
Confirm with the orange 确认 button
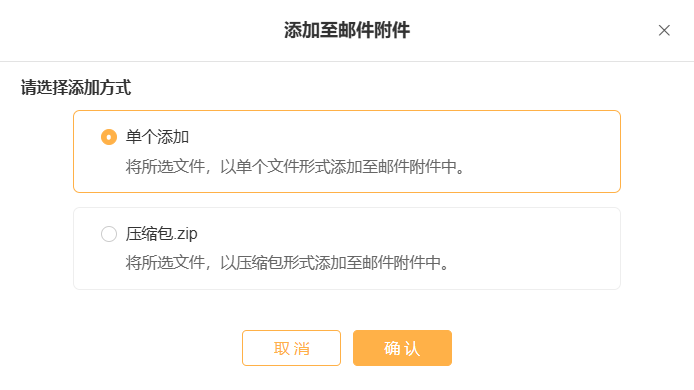[402, 348]
